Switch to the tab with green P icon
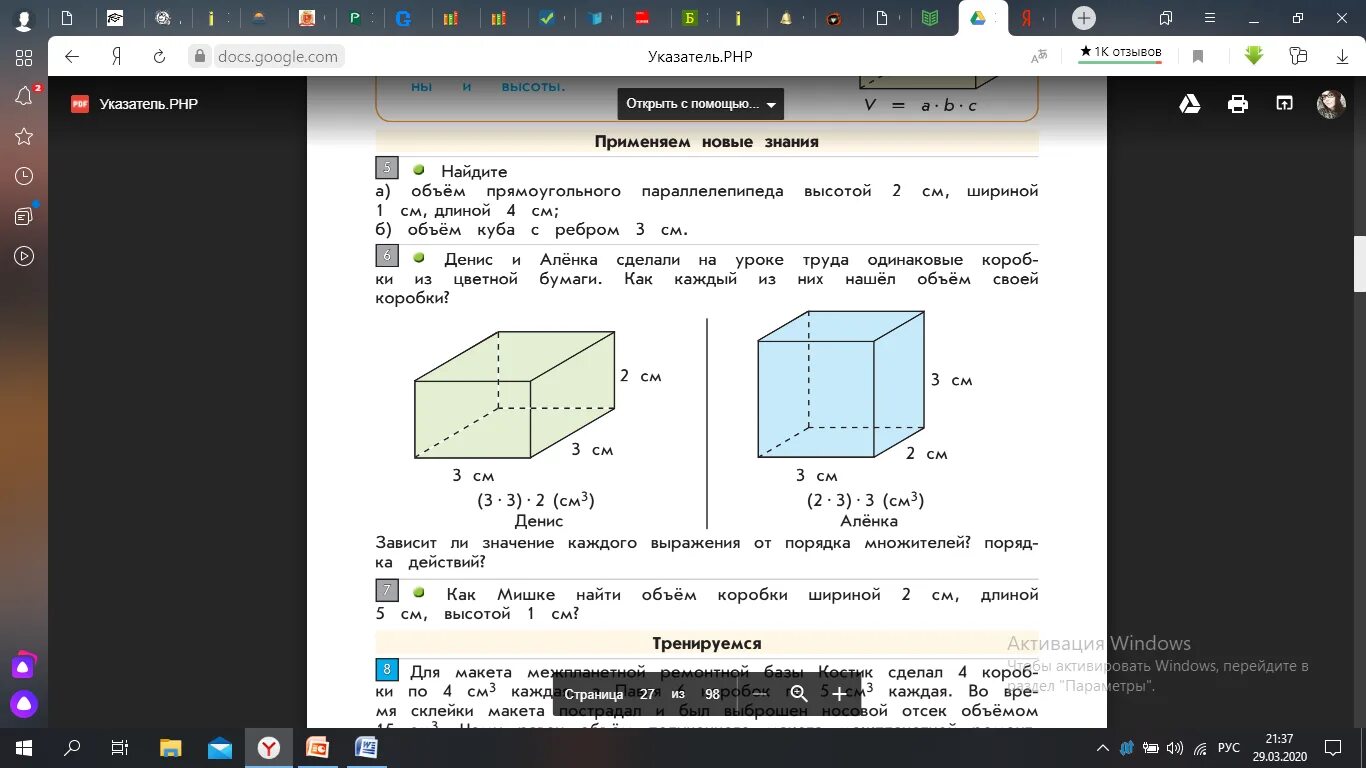Image resolution: width=1366 pixels, height=768 pixels. 355,18
